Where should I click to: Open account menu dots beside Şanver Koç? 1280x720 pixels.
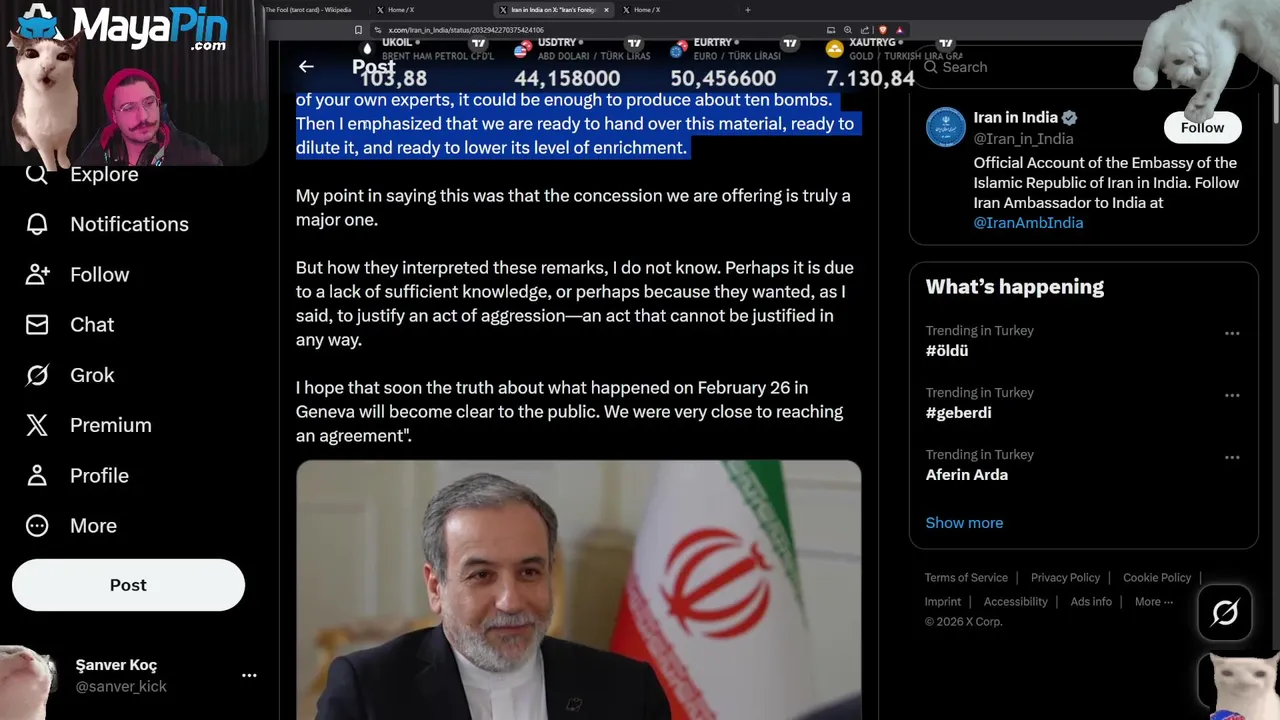coord(249,676)
